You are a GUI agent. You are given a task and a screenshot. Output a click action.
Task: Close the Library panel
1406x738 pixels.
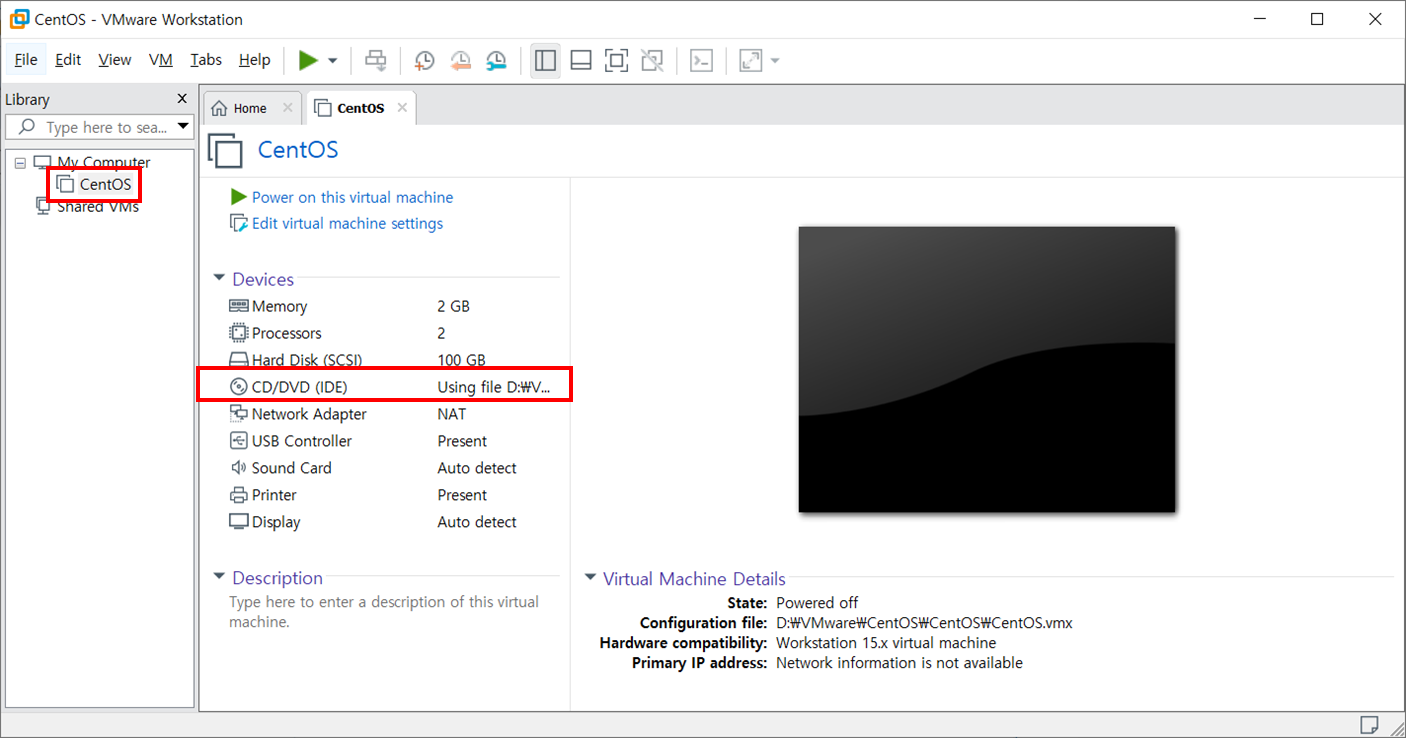coord(182,99)
